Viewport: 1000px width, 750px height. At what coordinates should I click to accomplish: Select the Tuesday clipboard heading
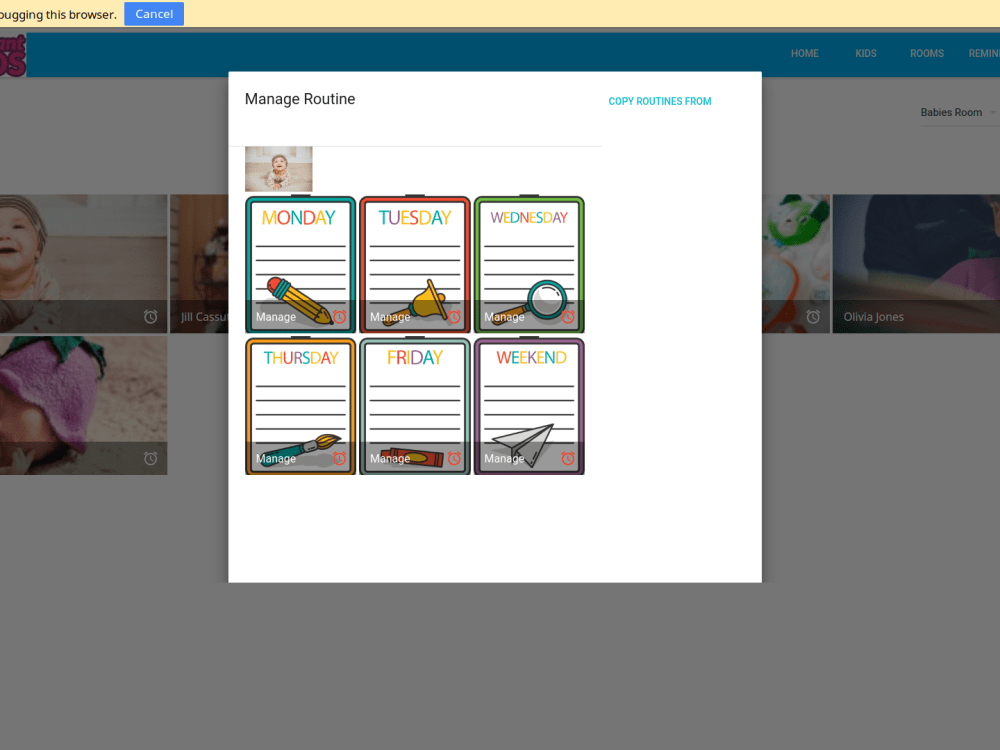(415, 218)
